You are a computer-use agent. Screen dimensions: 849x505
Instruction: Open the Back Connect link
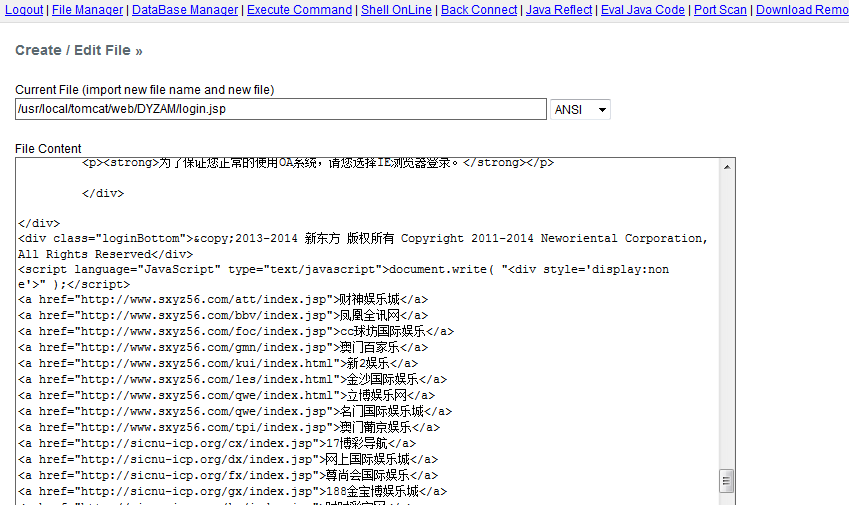tap(479, 10)
